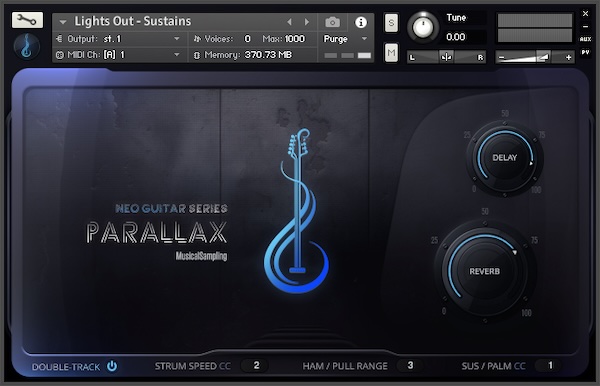The image size is (600, 386).
Task: Expand the instrument name dropdown arrow
Action: coord(63,22)
